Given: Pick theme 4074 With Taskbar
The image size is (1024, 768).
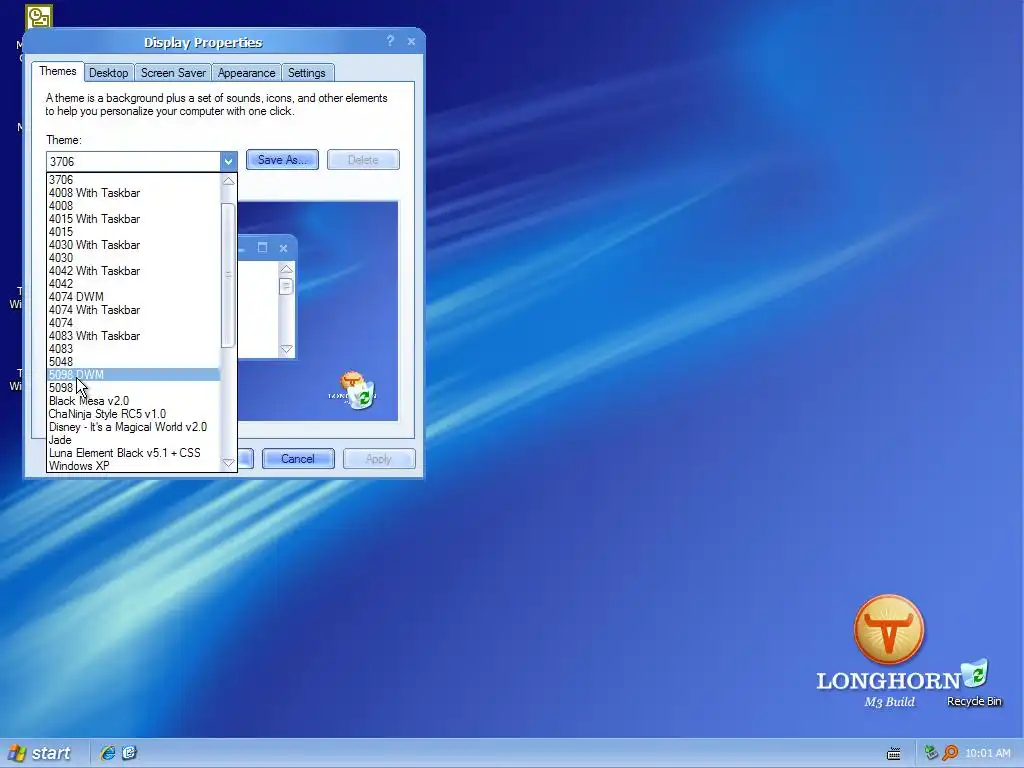Looking at the screenshot, I should (134, 310).
